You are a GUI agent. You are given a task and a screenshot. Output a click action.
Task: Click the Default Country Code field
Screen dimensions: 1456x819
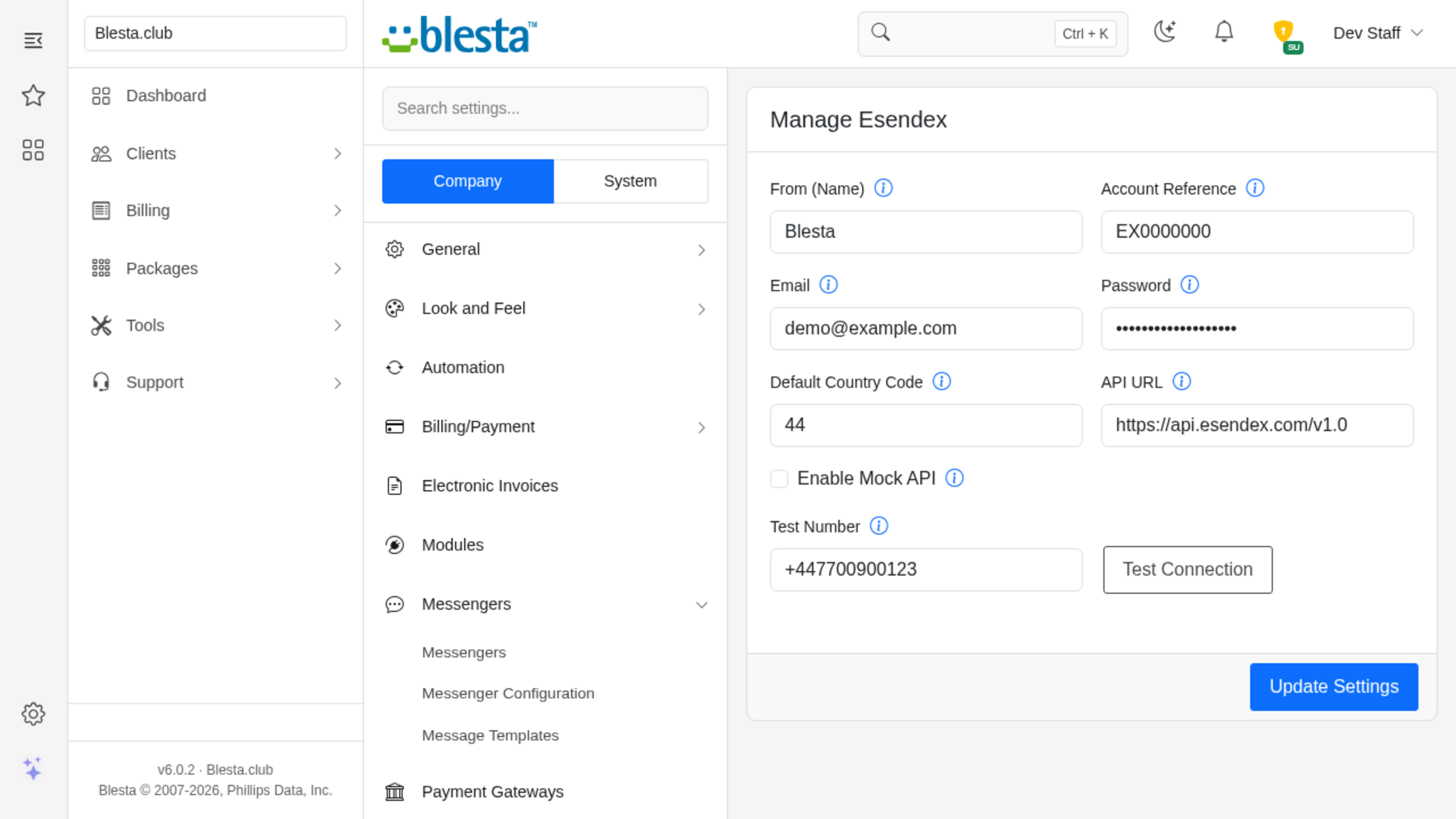(x=926, y=425)
